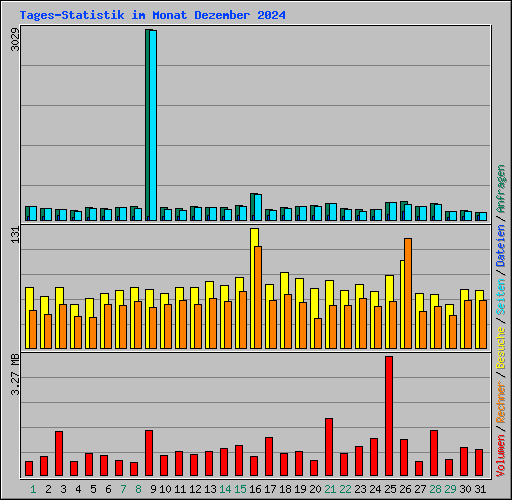Click the '3029' axis value label
The image size is (512, 500).
[x=15, y=40]
